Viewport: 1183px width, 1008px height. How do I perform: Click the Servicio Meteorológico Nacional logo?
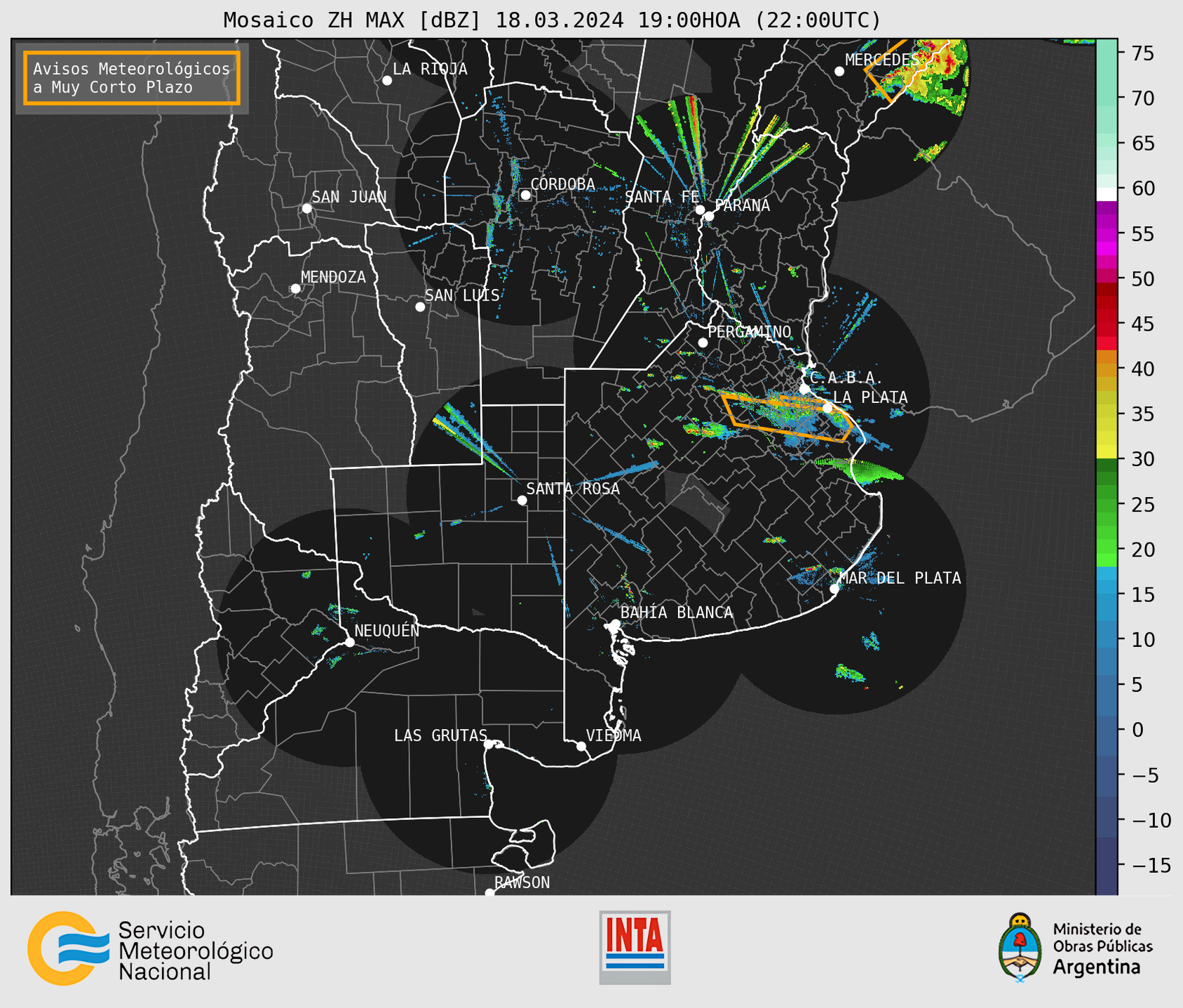pyautogui.click(x=150, y=948)
